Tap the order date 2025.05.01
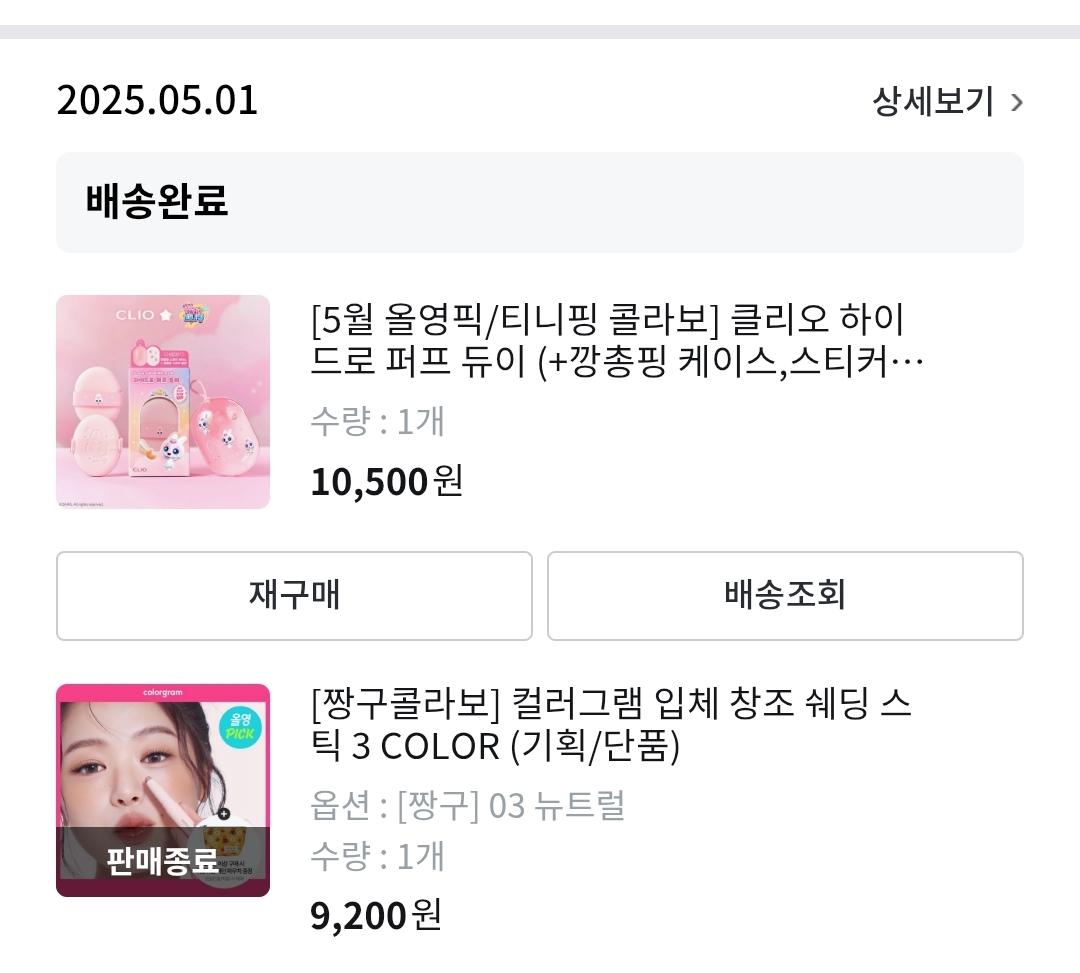This screenshot has width=1080, height=973. pyautogui.click(x=157, y=102)
